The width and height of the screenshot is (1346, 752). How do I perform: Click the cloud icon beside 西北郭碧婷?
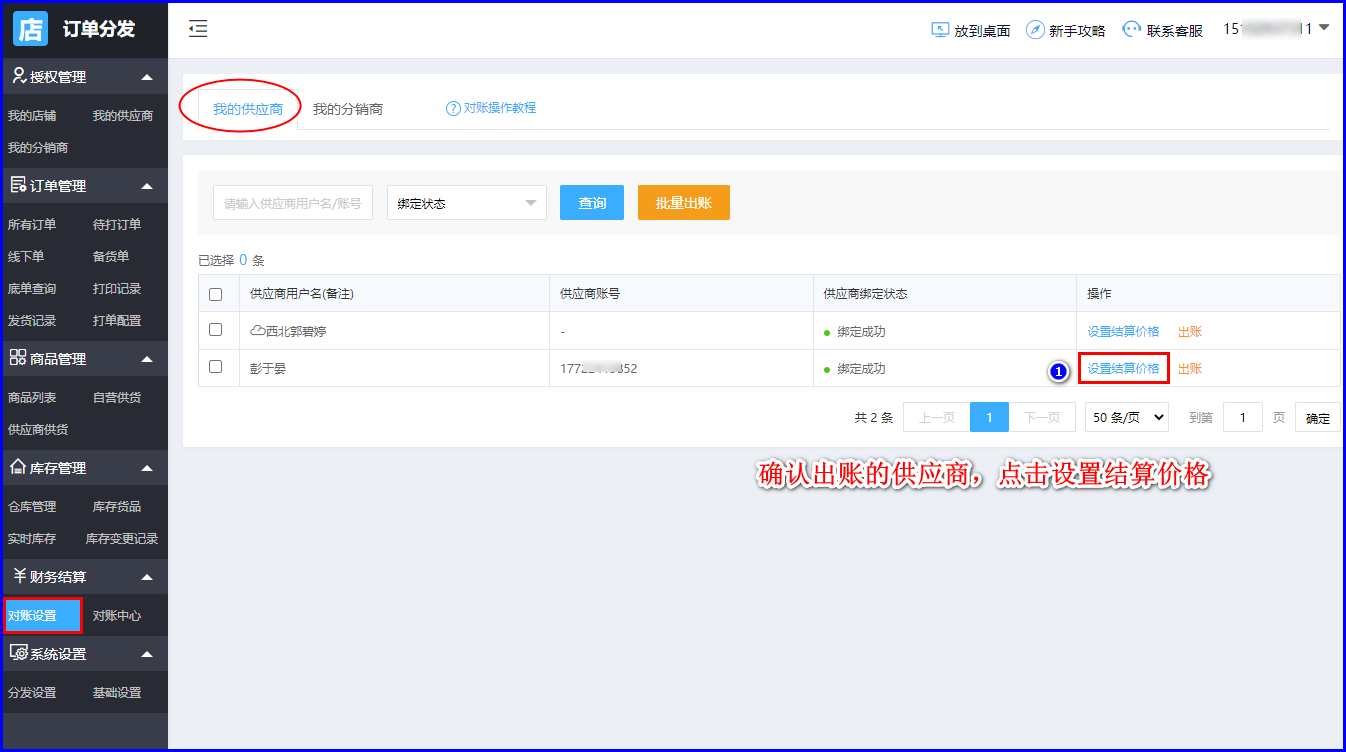(257, 331)
